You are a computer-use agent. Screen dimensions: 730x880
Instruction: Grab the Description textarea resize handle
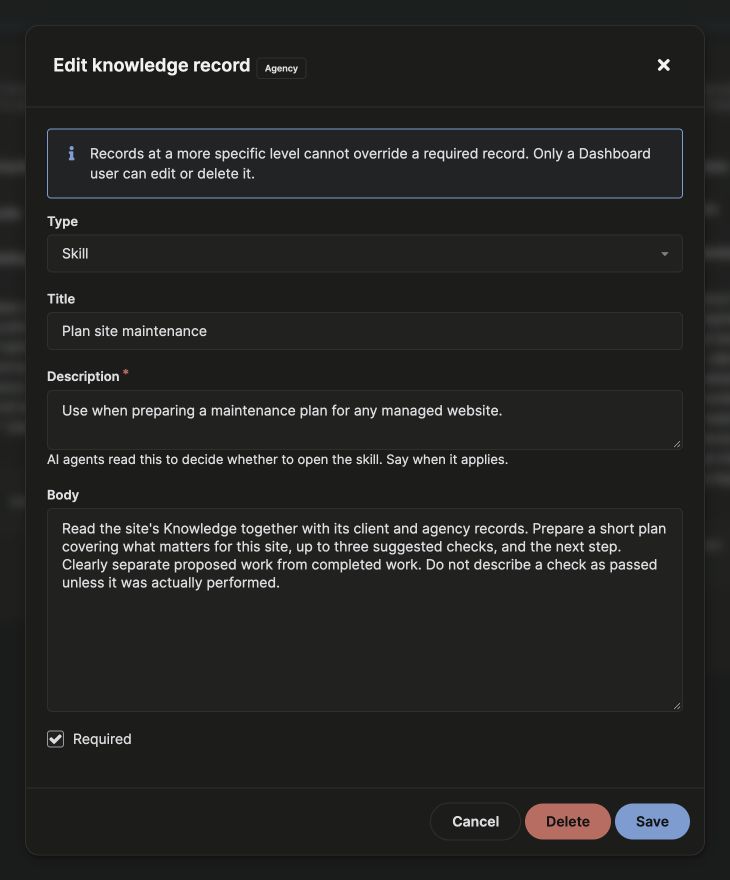677,444
